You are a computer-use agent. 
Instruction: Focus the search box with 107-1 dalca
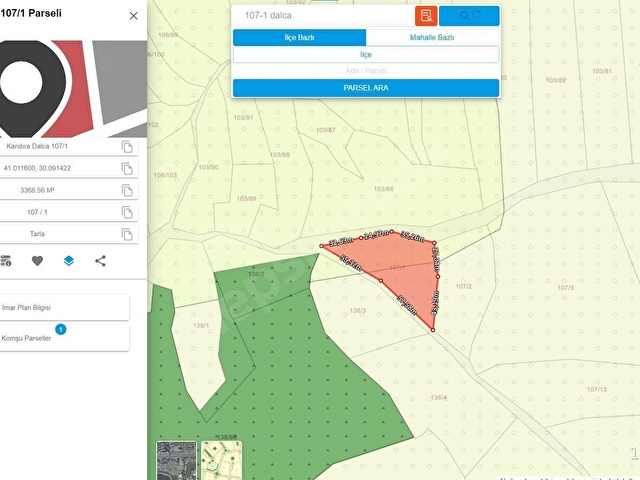(323, 16)
